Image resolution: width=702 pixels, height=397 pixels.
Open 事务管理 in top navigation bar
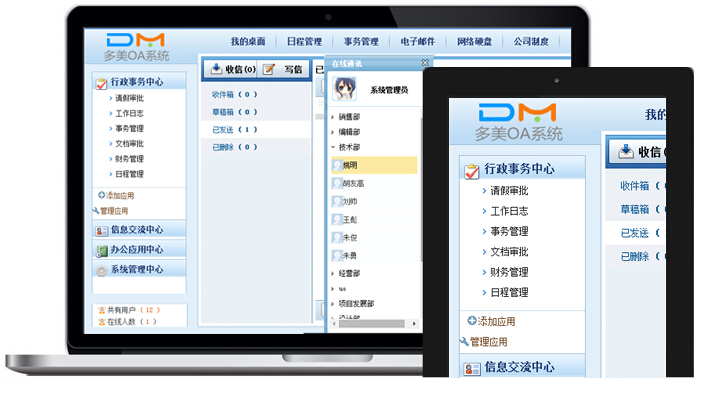(361, 42)
